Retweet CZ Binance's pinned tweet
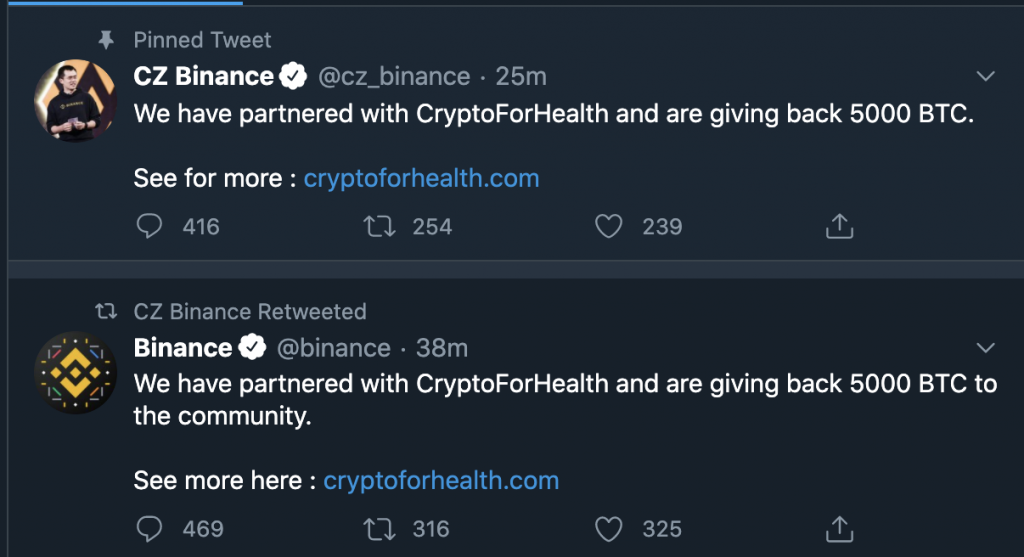 point(378,227)
